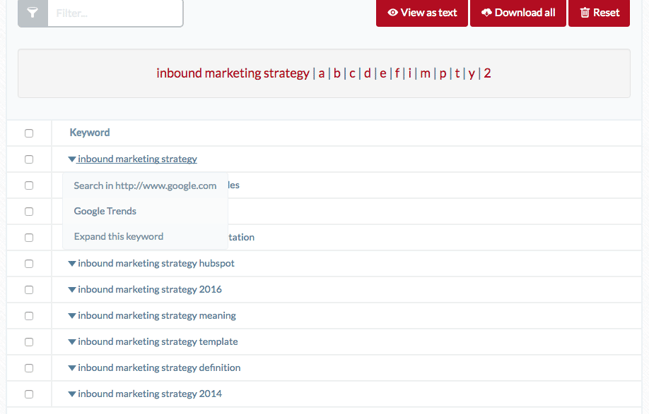Jump to letter 'e' suggestions
The width and height of the screenshot is (649, 414).
coord(383,73)
